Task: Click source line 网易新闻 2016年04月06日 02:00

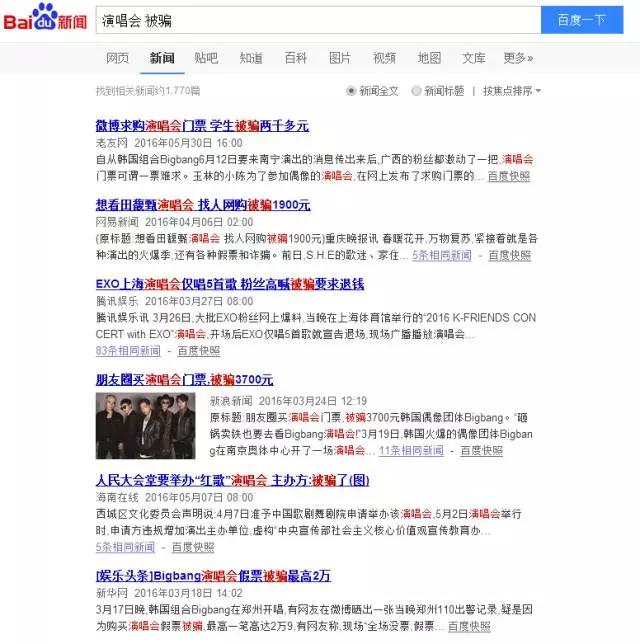Action: 175,222
